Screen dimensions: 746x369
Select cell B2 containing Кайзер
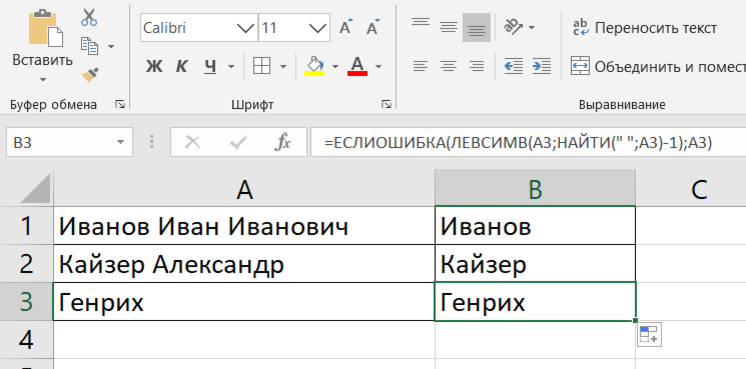[x=535, y=263]
